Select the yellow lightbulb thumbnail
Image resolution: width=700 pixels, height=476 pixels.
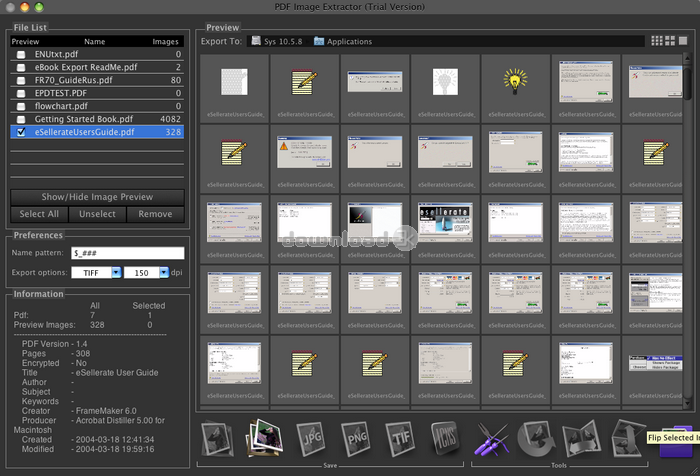click(515, 82)
